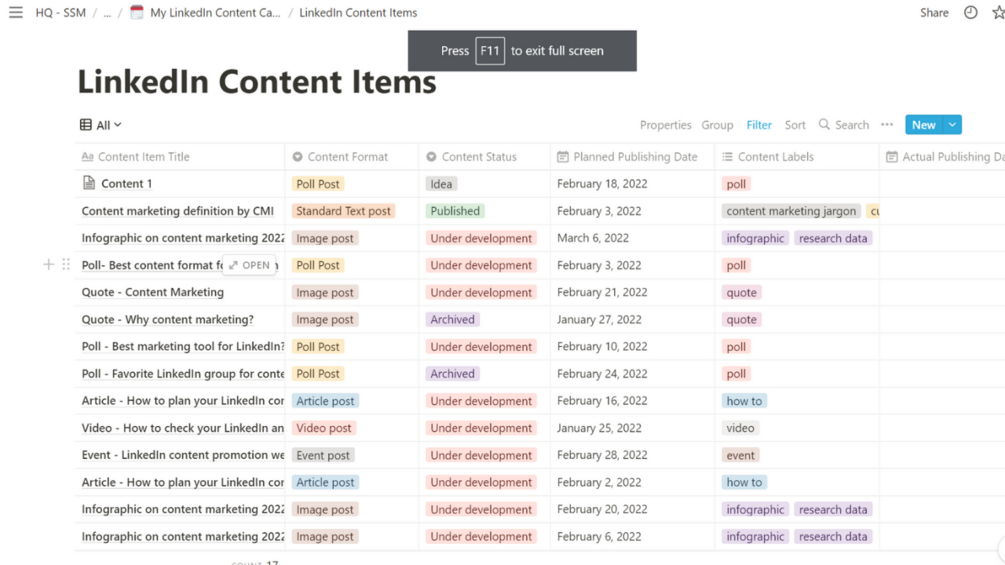This screenshot has height=565, width=1005.
Task: Open the Filter menu
Action: [x=759, y=125]
